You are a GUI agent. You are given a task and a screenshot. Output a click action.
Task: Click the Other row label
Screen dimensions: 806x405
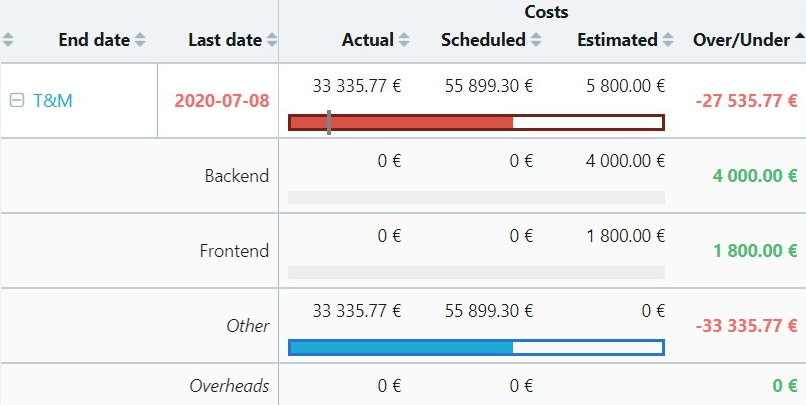[x=248, y=326]
